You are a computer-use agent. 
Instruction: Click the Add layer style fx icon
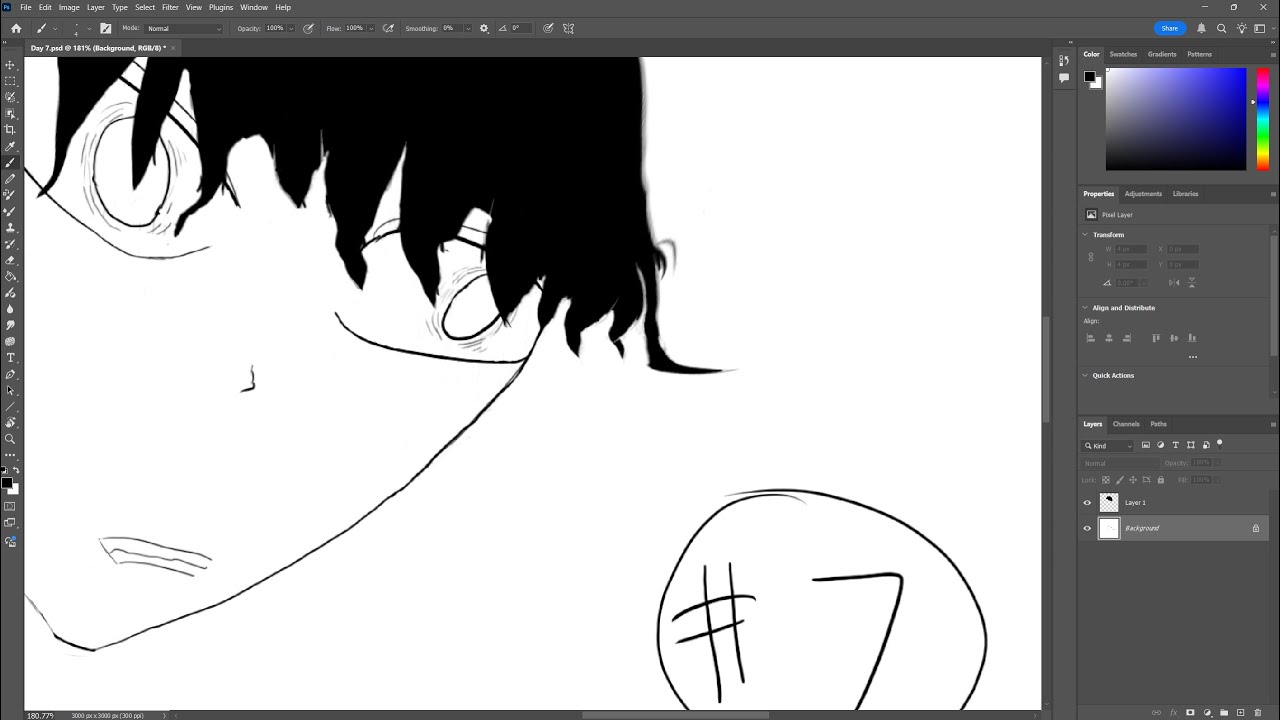(x=1174, y=712)
